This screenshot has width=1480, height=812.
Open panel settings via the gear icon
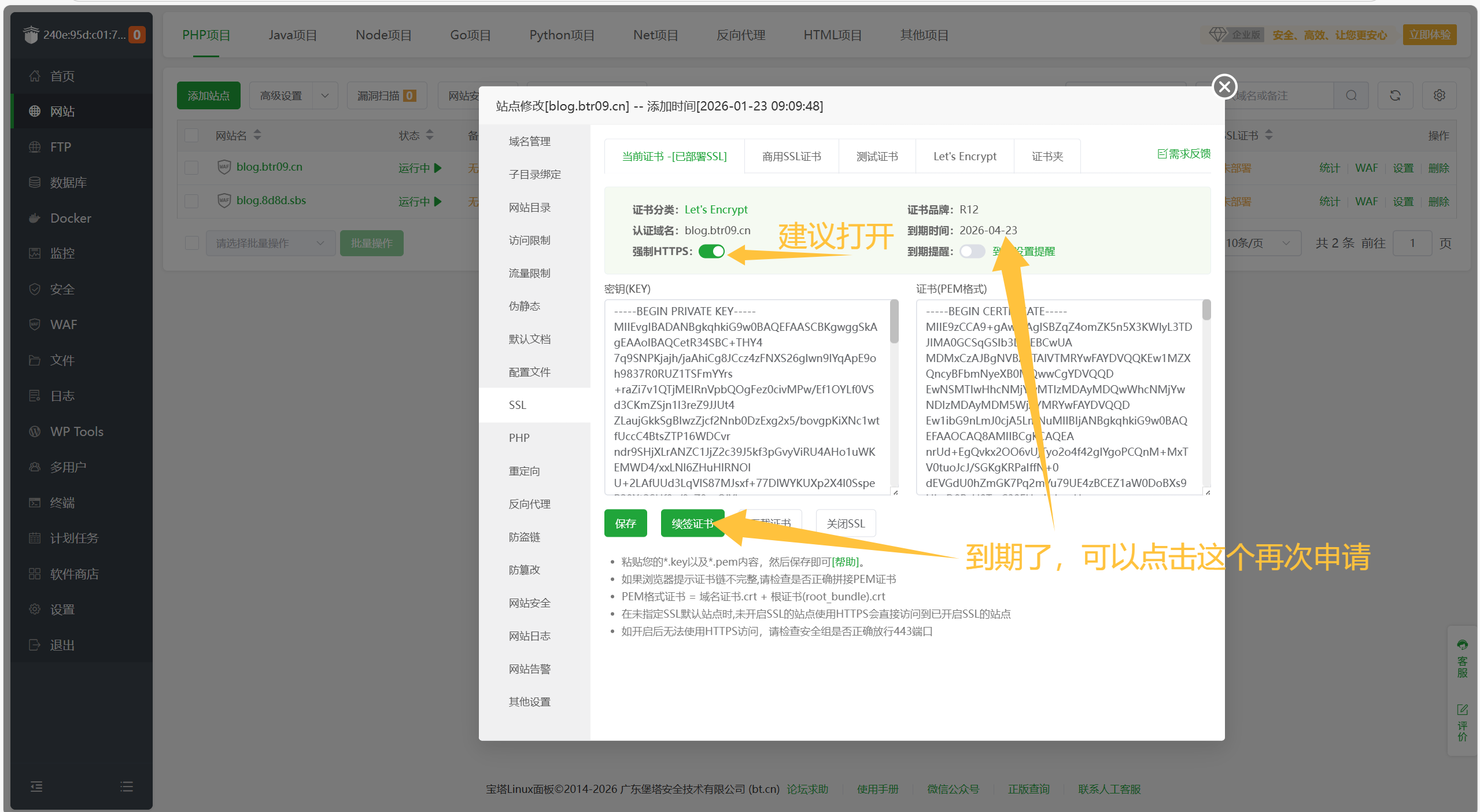[1439, 95]
